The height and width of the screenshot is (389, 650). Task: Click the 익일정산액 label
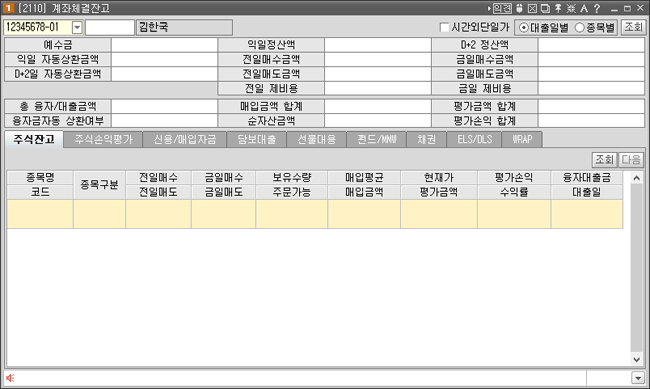click(x=271, y=45)
